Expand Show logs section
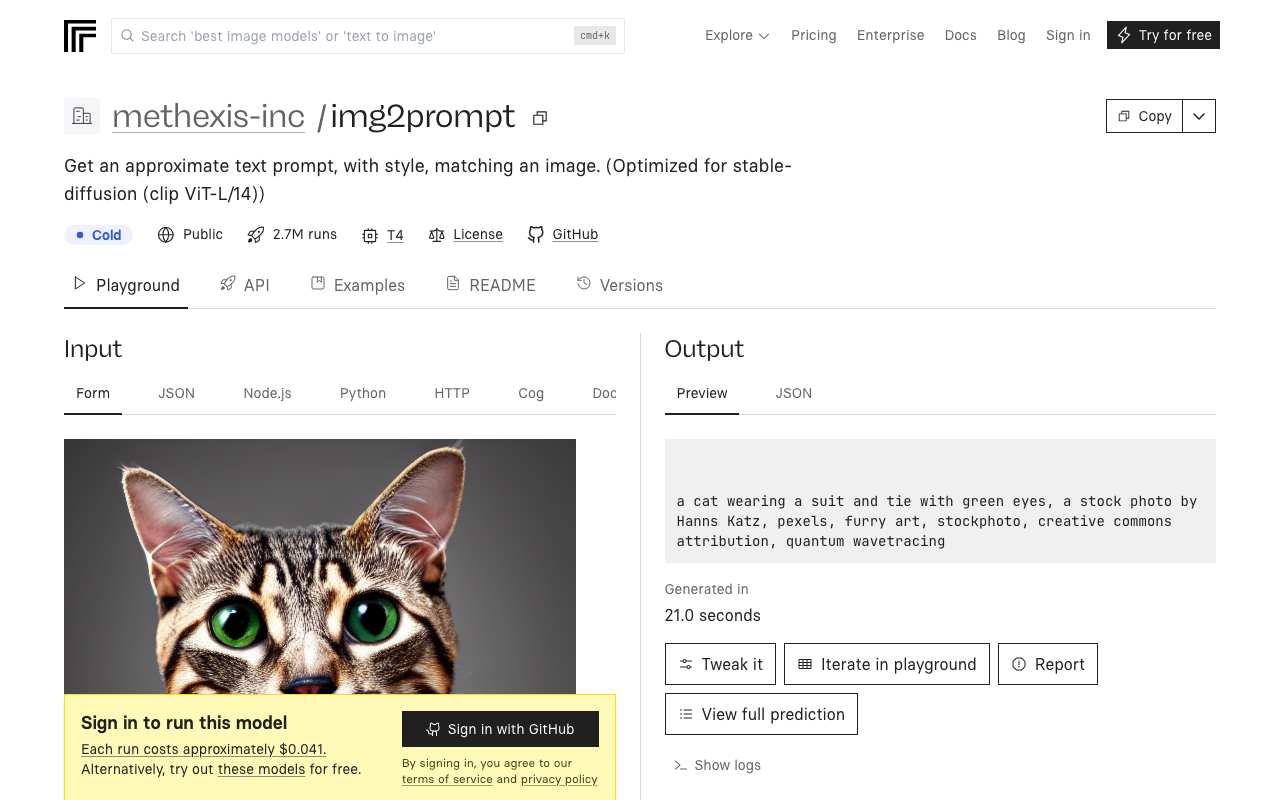This screenshot has height=800, width=1280. (x=717, y=765)
